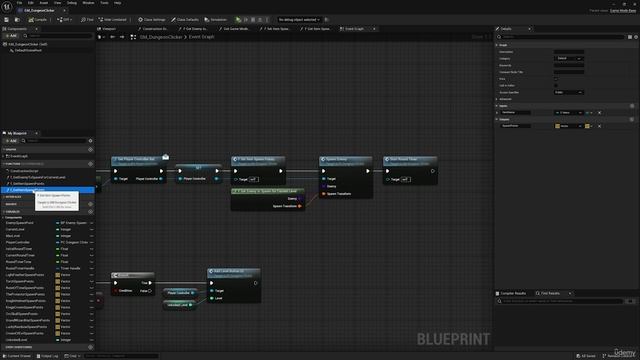Add new variable with plus icon in Variables row
This screenshot has height=360, width=640.
tap(91, 212)
